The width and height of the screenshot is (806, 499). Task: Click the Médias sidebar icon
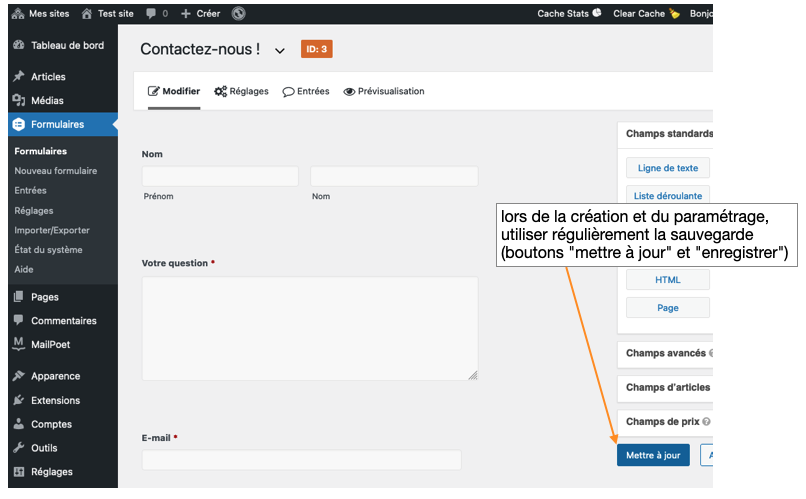[19, 101]
